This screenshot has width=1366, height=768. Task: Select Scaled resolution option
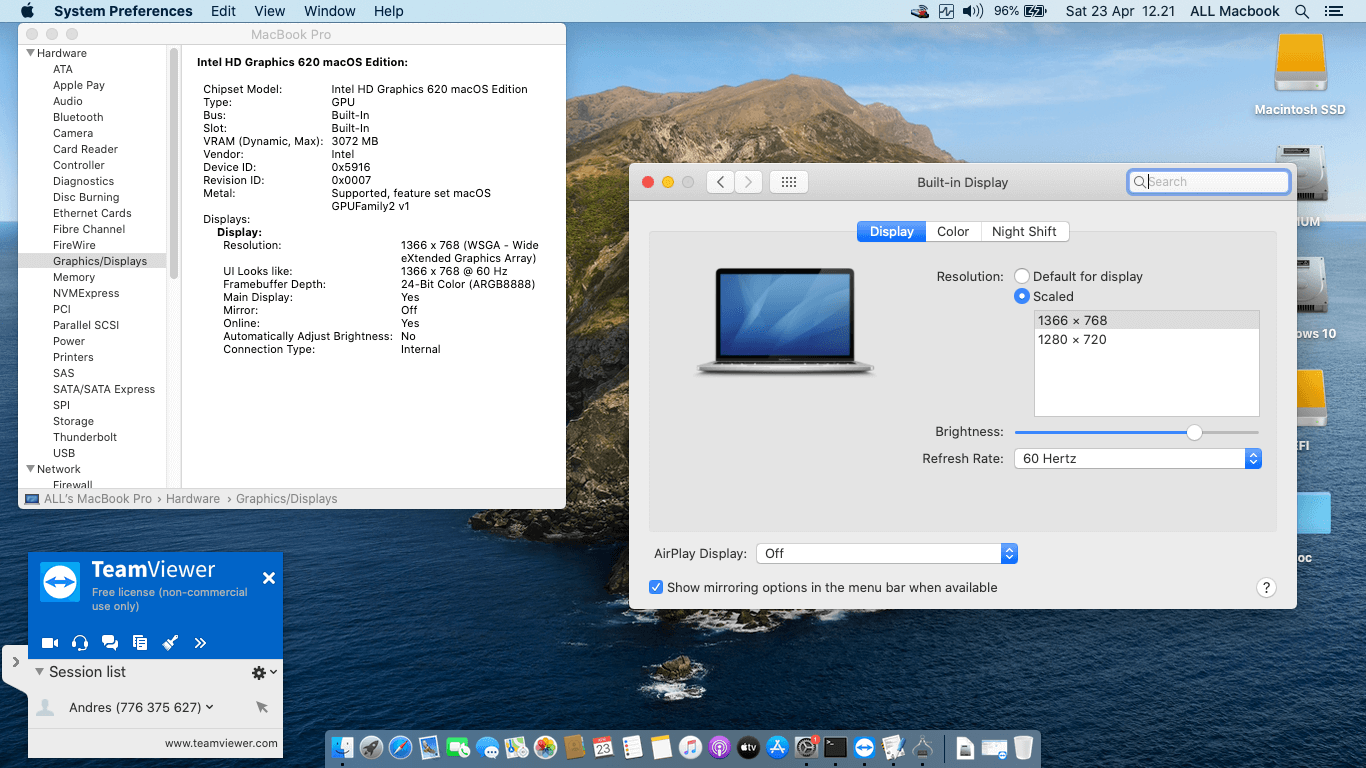tap(1022, 296)
